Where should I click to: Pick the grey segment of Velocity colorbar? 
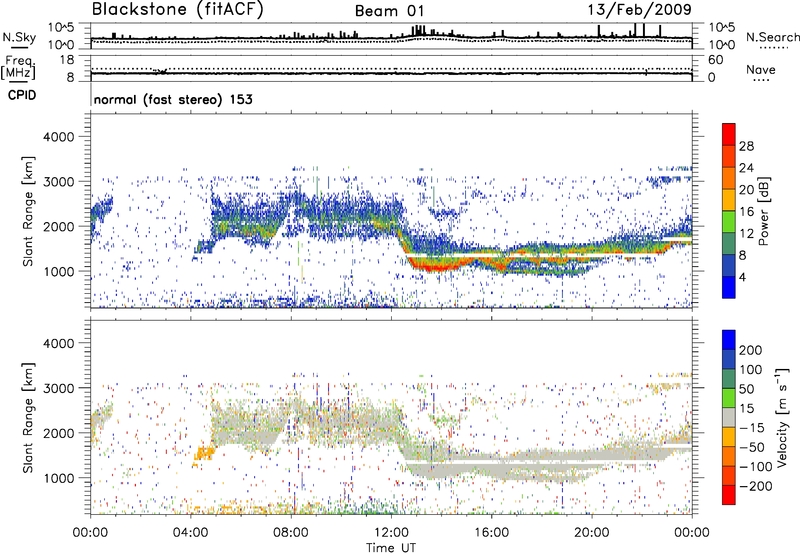coord(729,417)
